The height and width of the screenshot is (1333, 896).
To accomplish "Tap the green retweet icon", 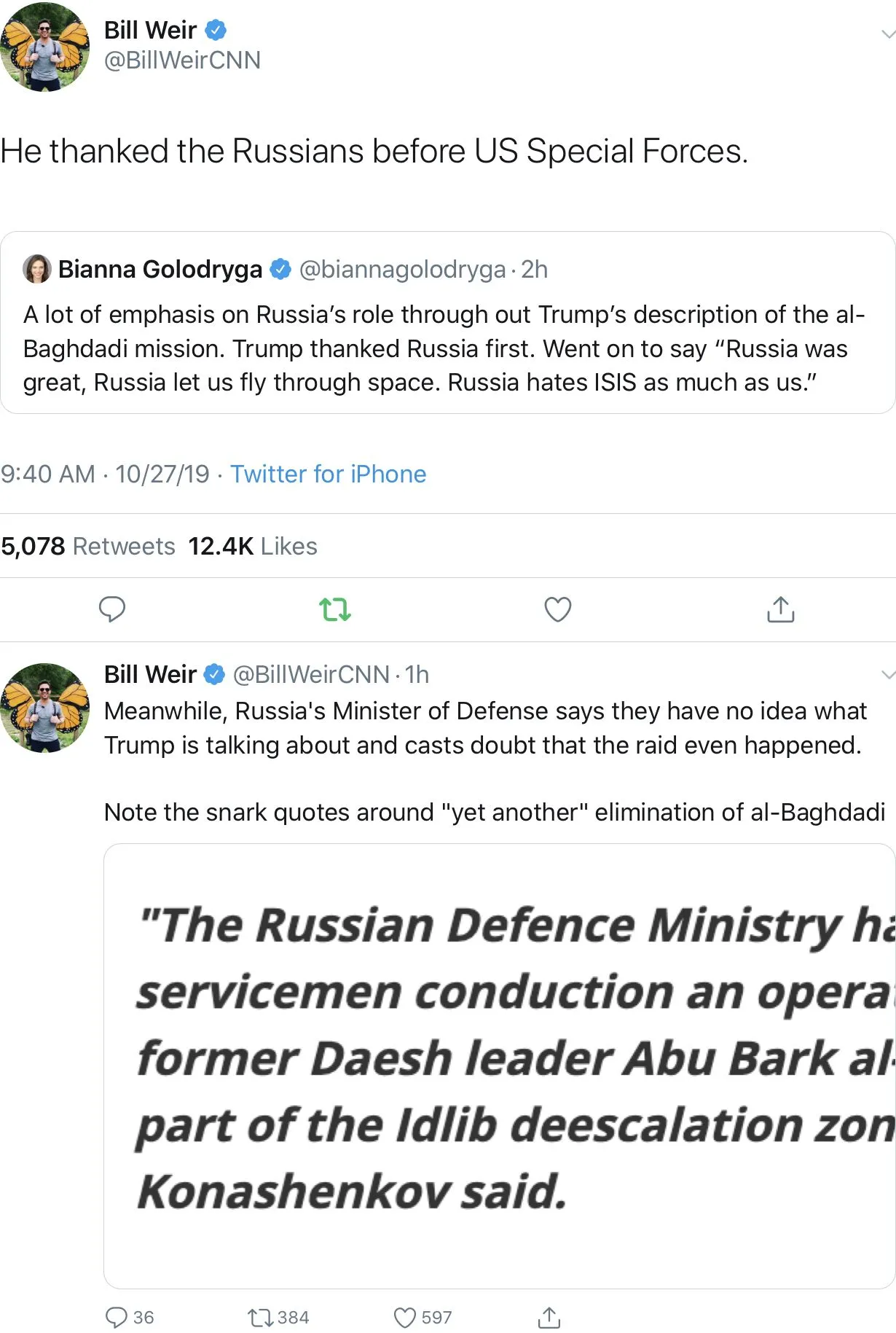I will 335,609.
